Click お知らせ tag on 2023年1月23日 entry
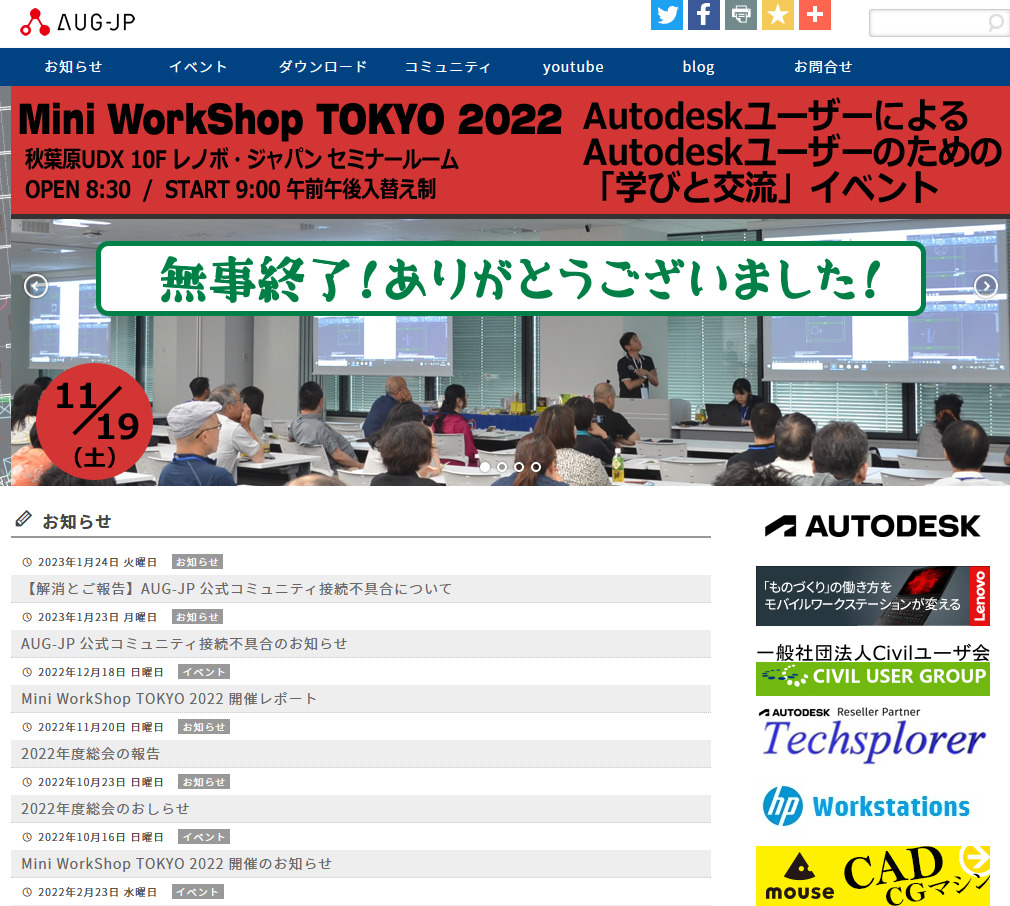Image resolution: width=1010 pixels, height=906 pixels. click(198, 617)
